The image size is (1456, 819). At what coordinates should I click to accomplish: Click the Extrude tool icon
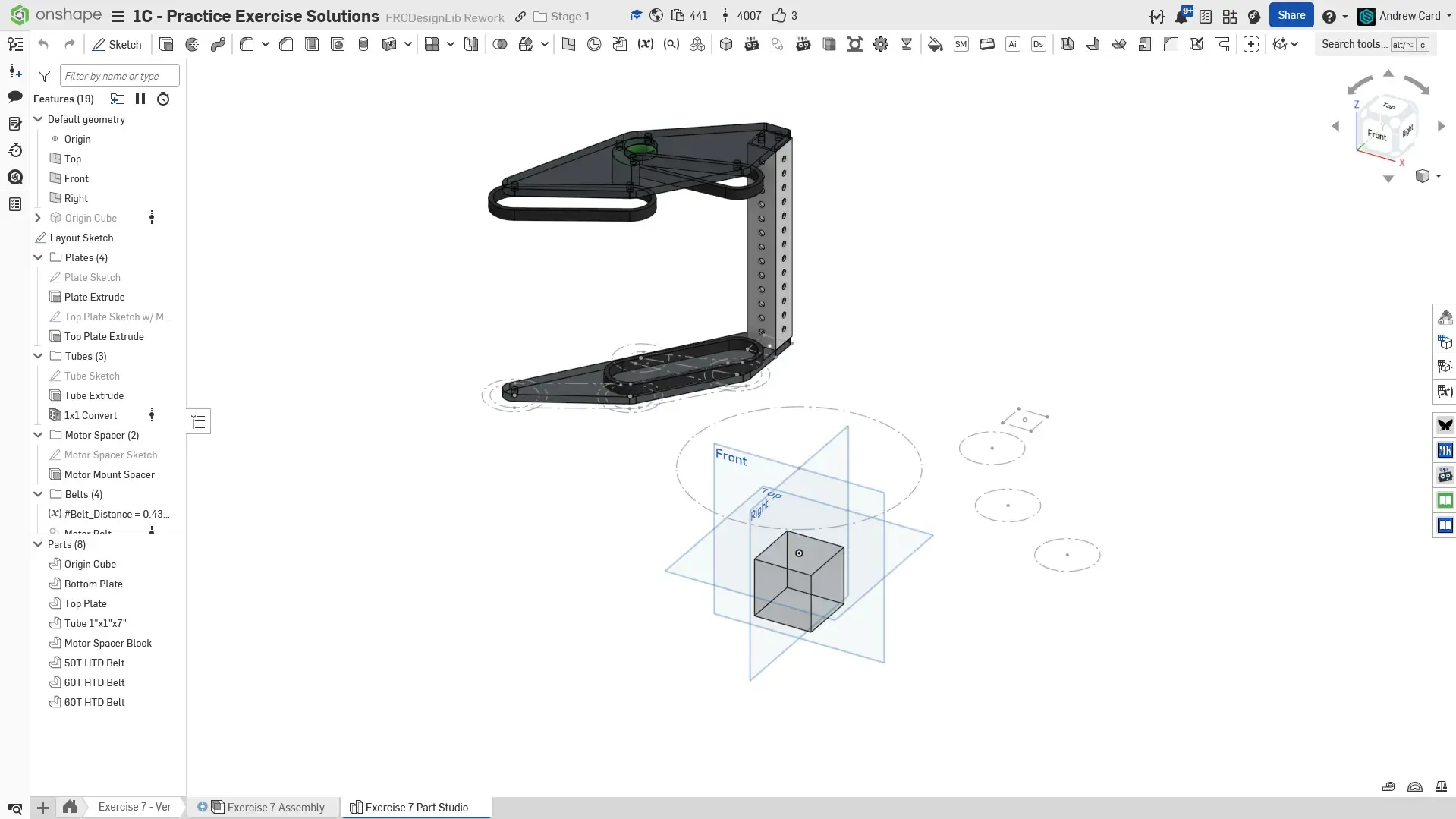[x=166, y=45]
